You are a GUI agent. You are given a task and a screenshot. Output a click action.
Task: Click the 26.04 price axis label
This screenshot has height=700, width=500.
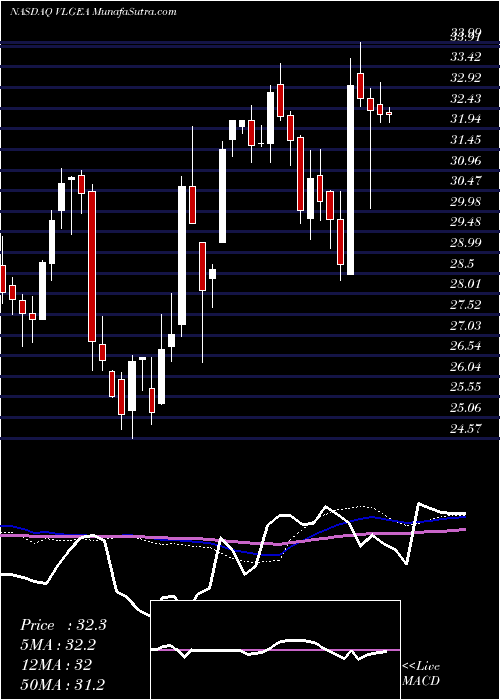point(466,367)
